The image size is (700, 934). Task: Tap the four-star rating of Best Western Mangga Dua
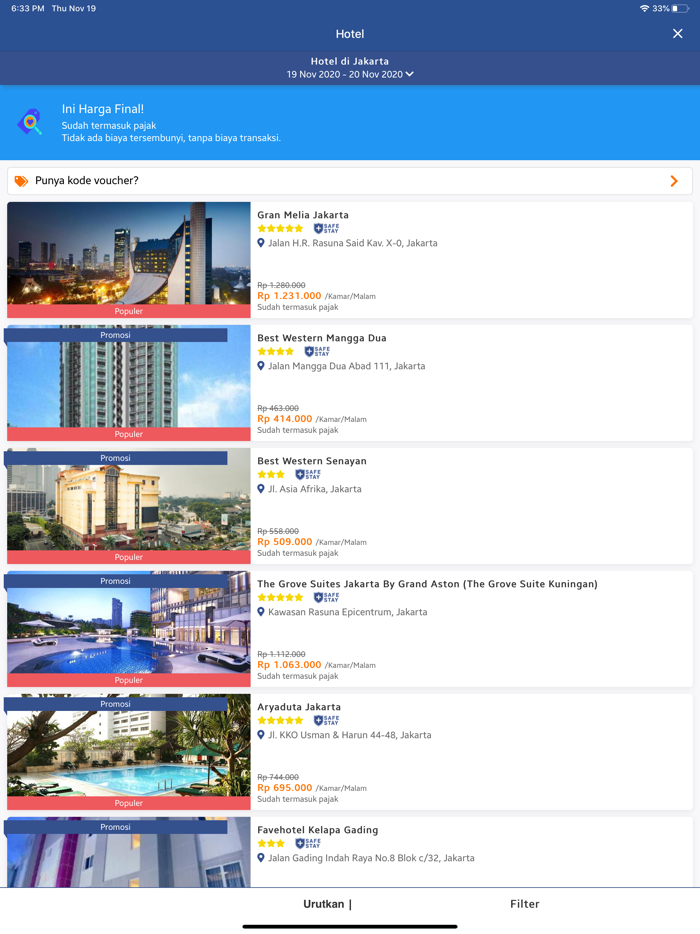[276, 351]
